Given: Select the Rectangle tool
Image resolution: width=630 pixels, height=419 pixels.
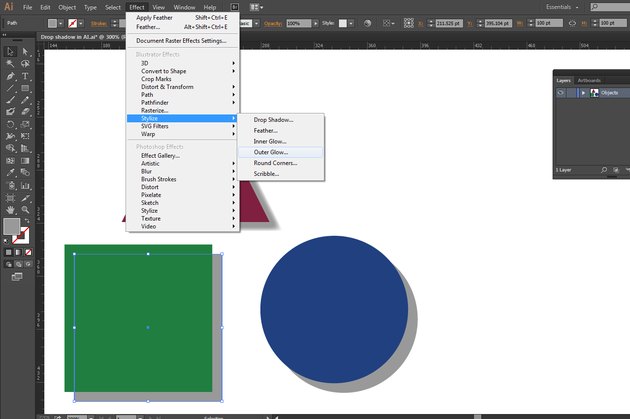Looking at the screenshot, I should [25, 88].
